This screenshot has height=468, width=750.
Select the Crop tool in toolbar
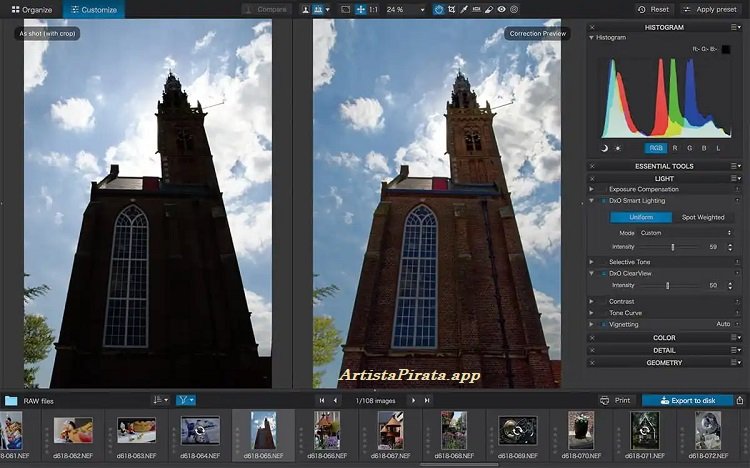453,9
